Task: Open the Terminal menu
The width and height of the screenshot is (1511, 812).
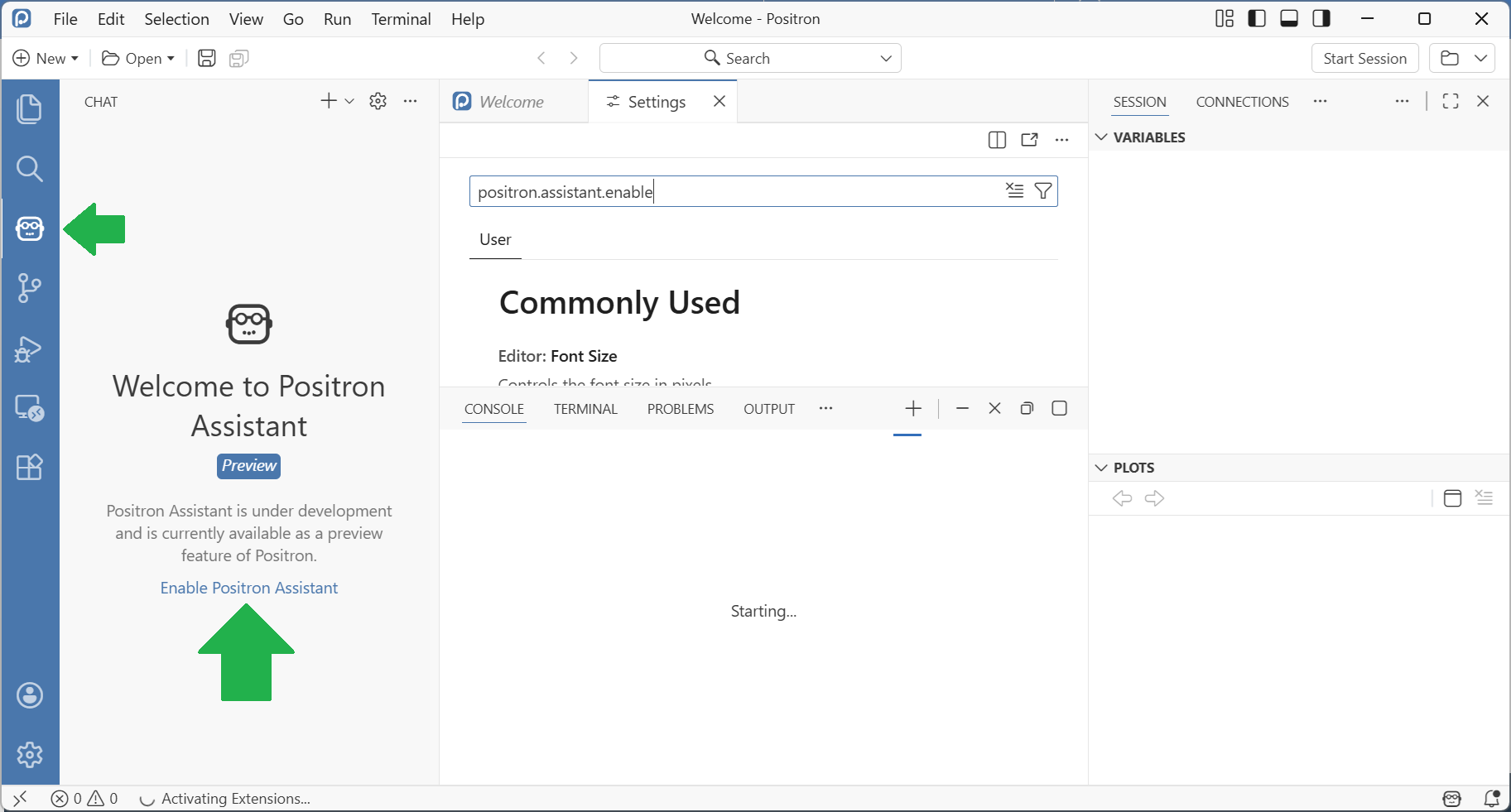Action: (x=401, y=19)
